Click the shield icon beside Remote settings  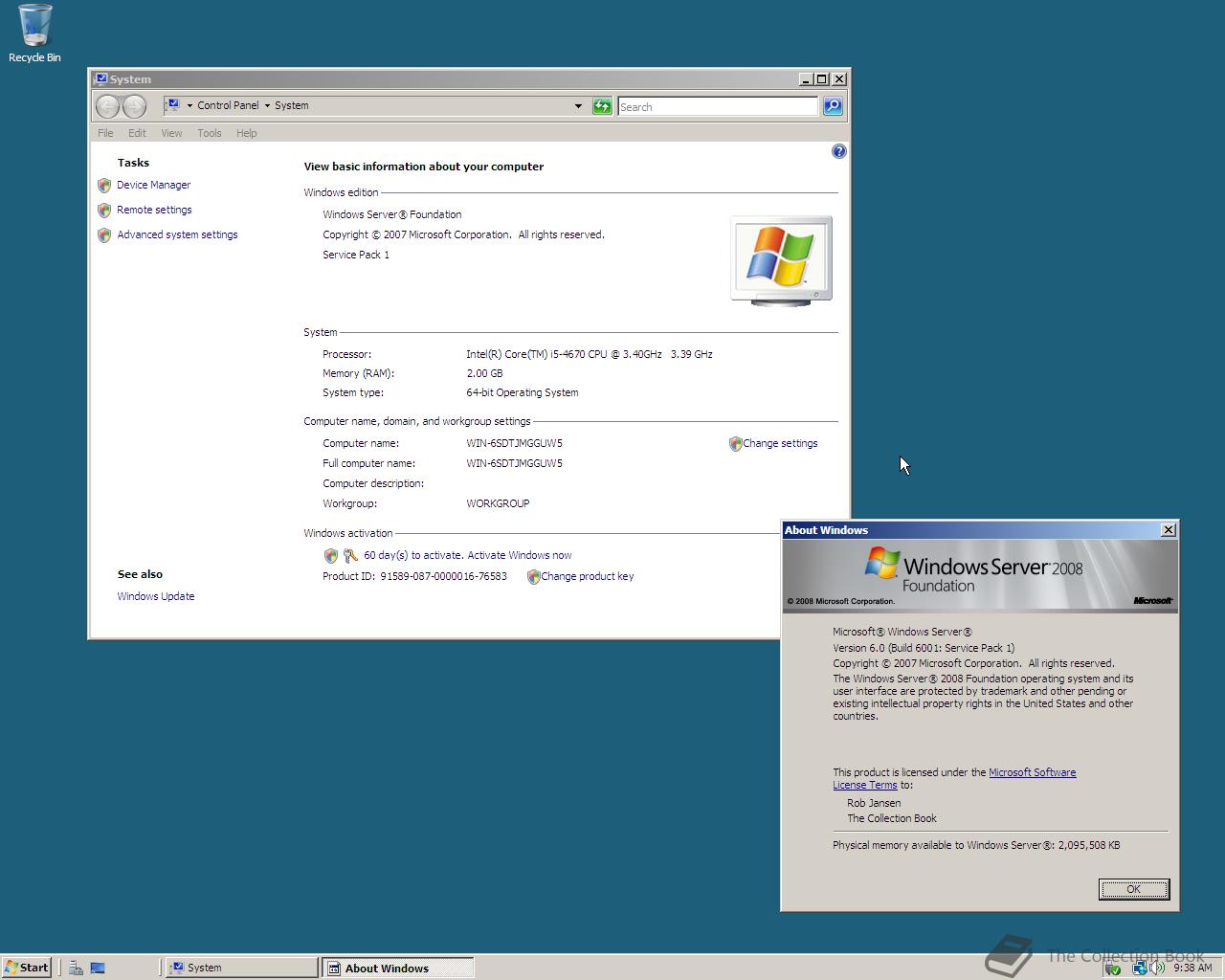click(104, 210)
